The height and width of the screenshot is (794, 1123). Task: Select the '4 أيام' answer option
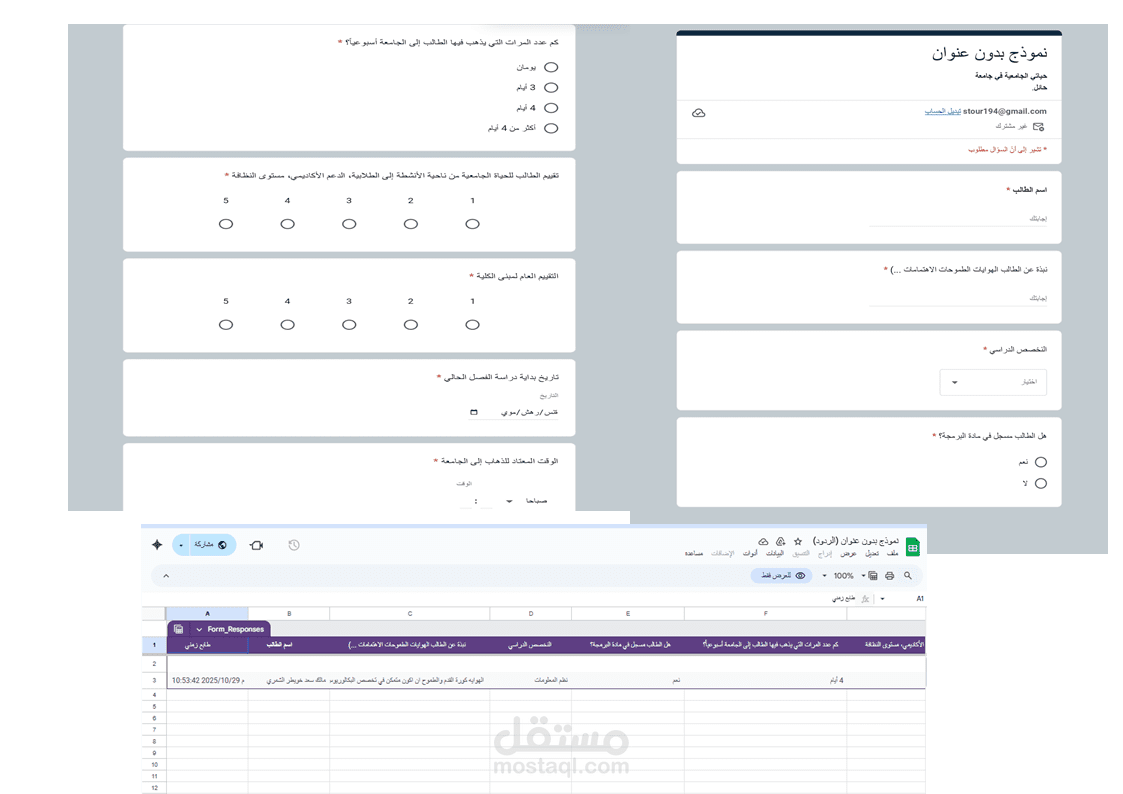pos(551,107)
